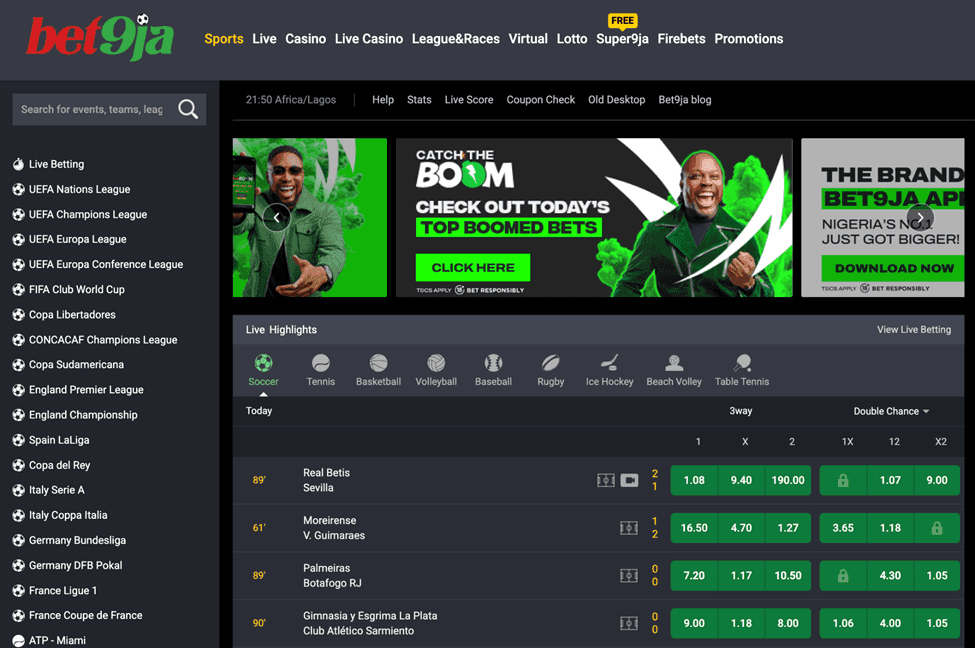Open Coupon Check
The image size is (975, 648).
tap(540, 100)
